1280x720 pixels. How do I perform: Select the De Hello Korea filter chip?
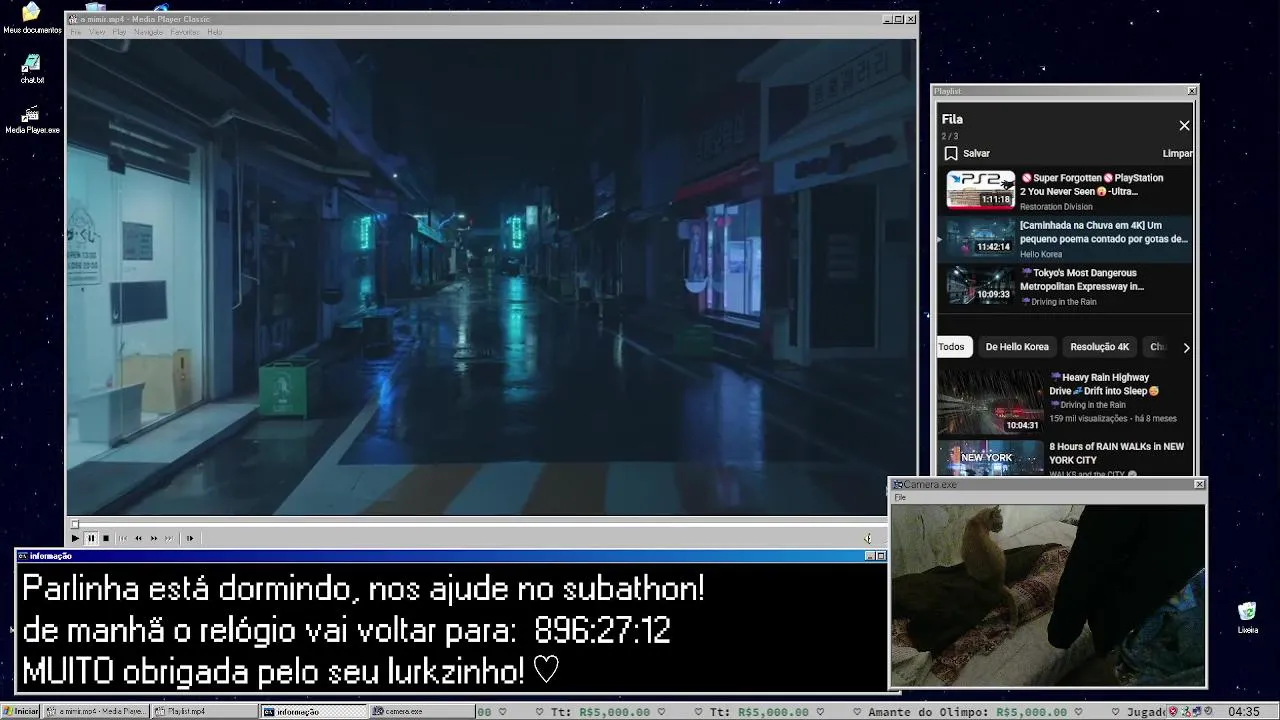[x=1017, y=347]
